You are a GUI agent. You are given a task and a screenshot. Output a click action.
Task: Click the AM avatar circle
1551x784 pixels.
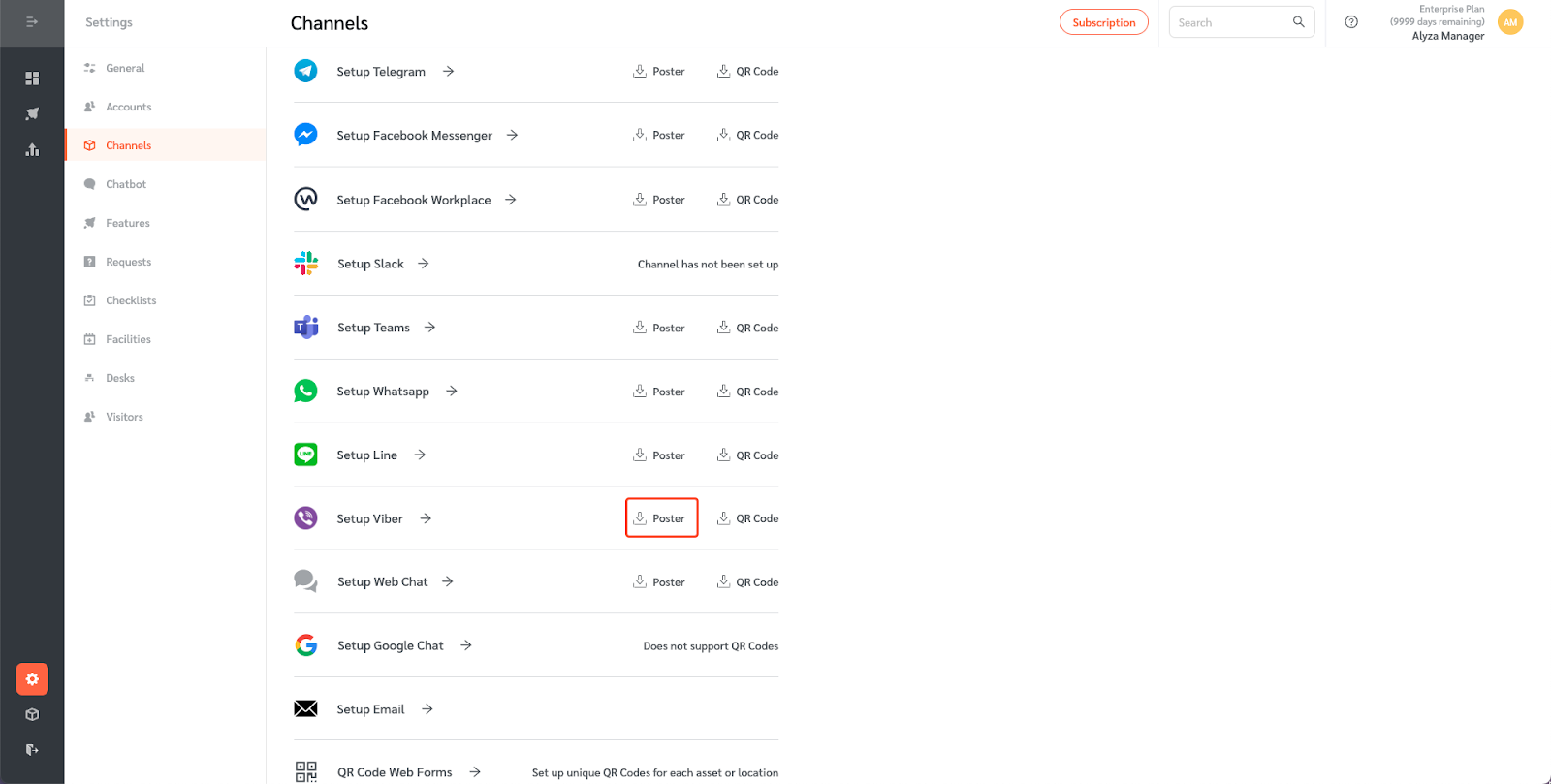[x=1509, y=21]
